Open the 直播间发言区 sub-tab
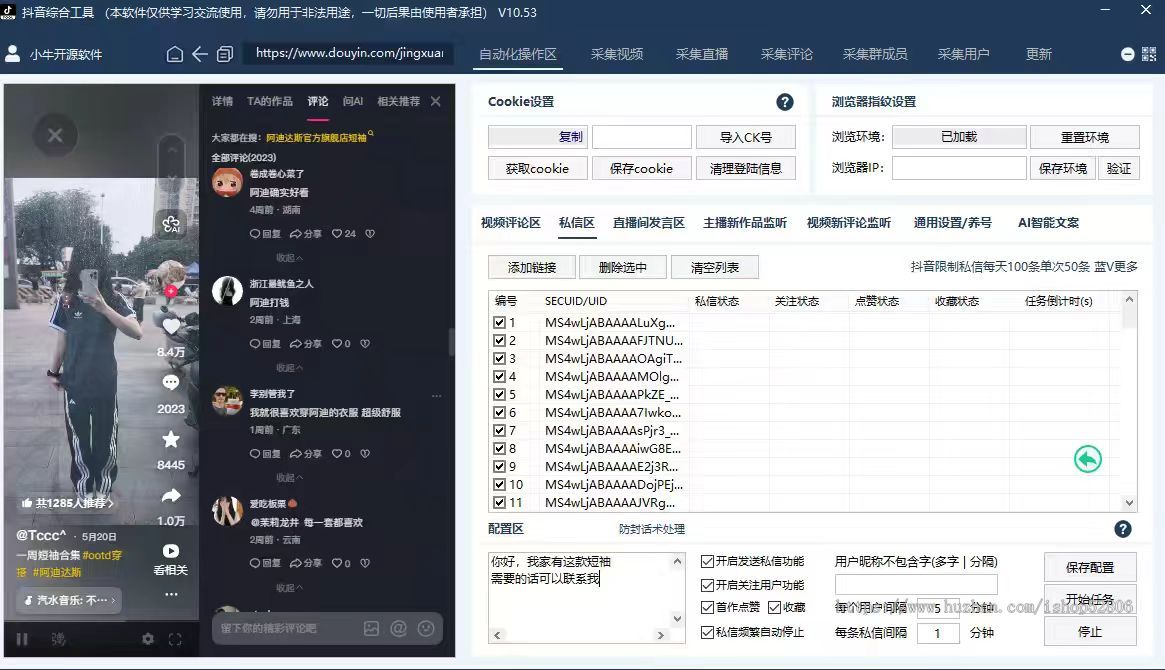 click(x=649, y=223)
